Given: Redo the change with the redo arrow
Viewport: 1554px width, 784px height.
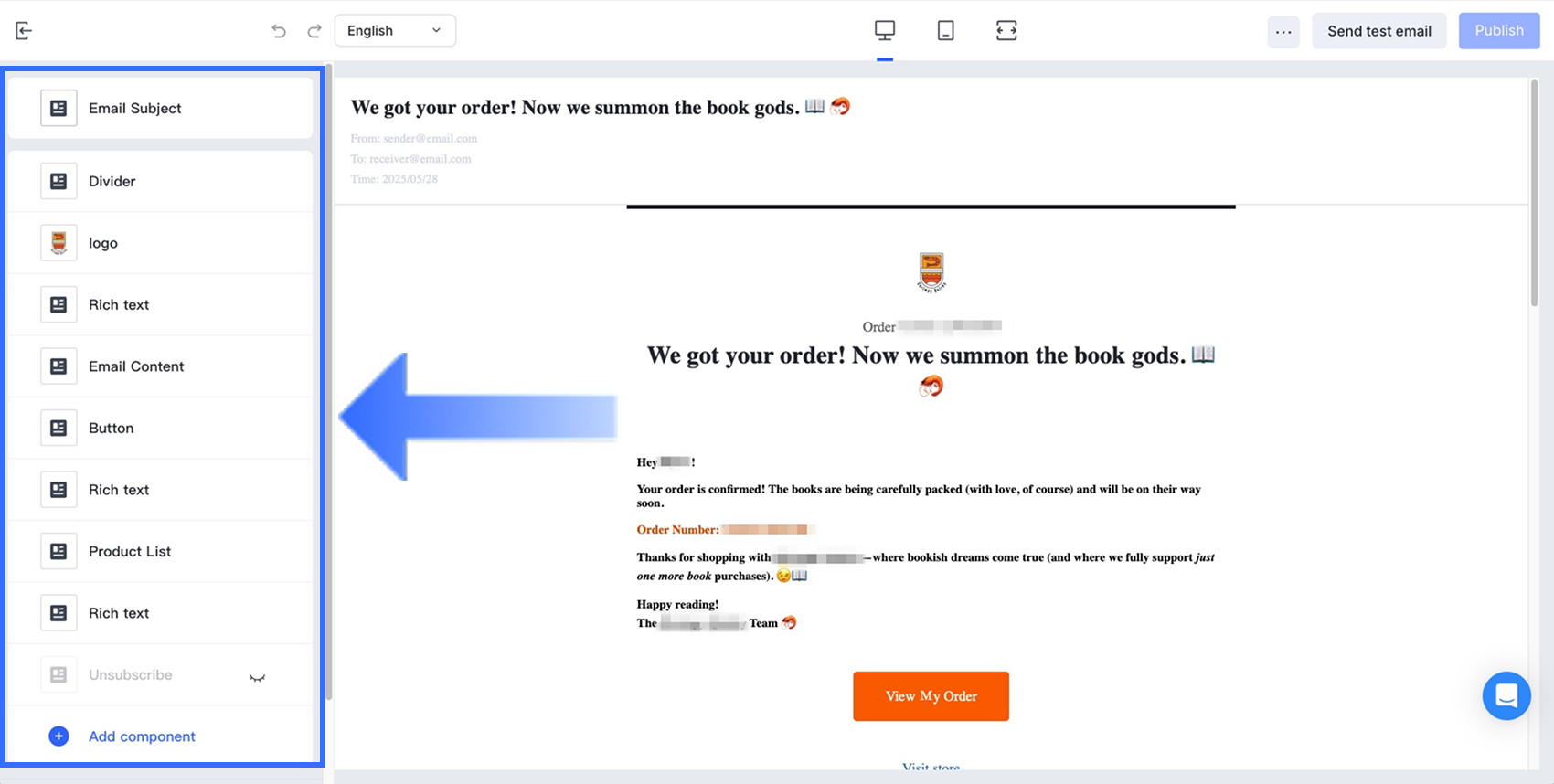Looking at the screenshot, I should point(314,31).
